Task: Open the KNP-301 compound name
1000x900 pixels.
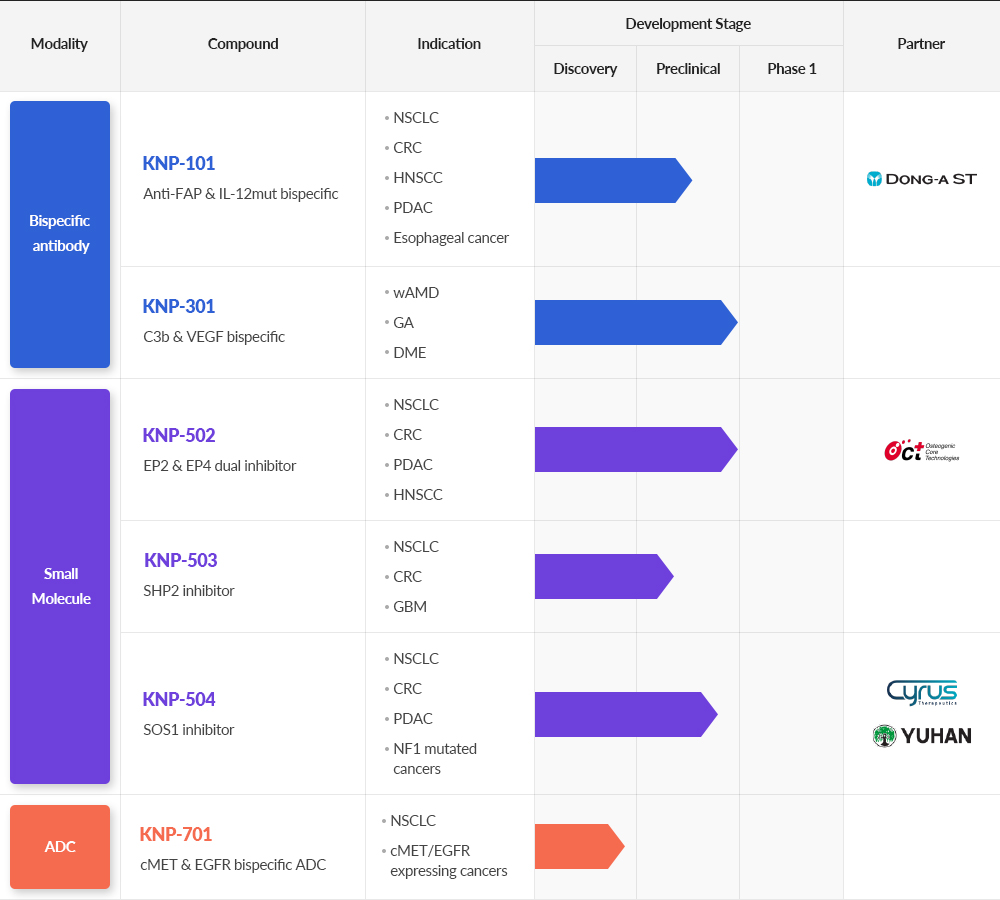Action: click(x=179, y=306)
